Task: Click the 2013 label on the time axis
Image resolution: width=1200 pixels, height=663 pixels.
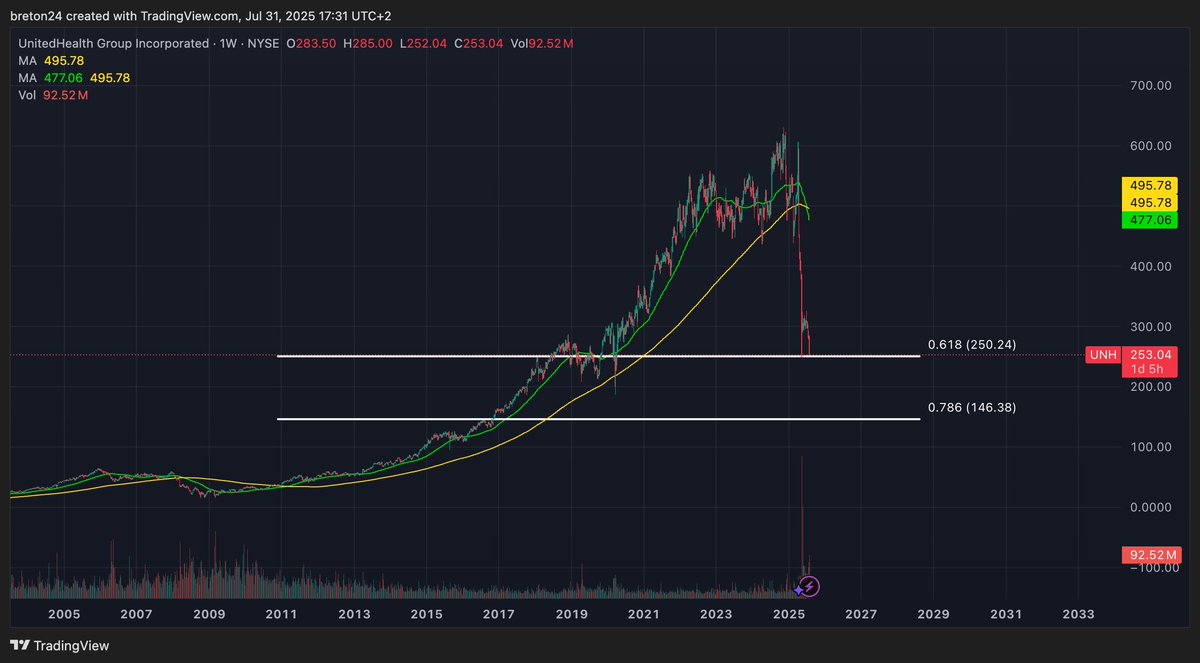Action: 353,614
